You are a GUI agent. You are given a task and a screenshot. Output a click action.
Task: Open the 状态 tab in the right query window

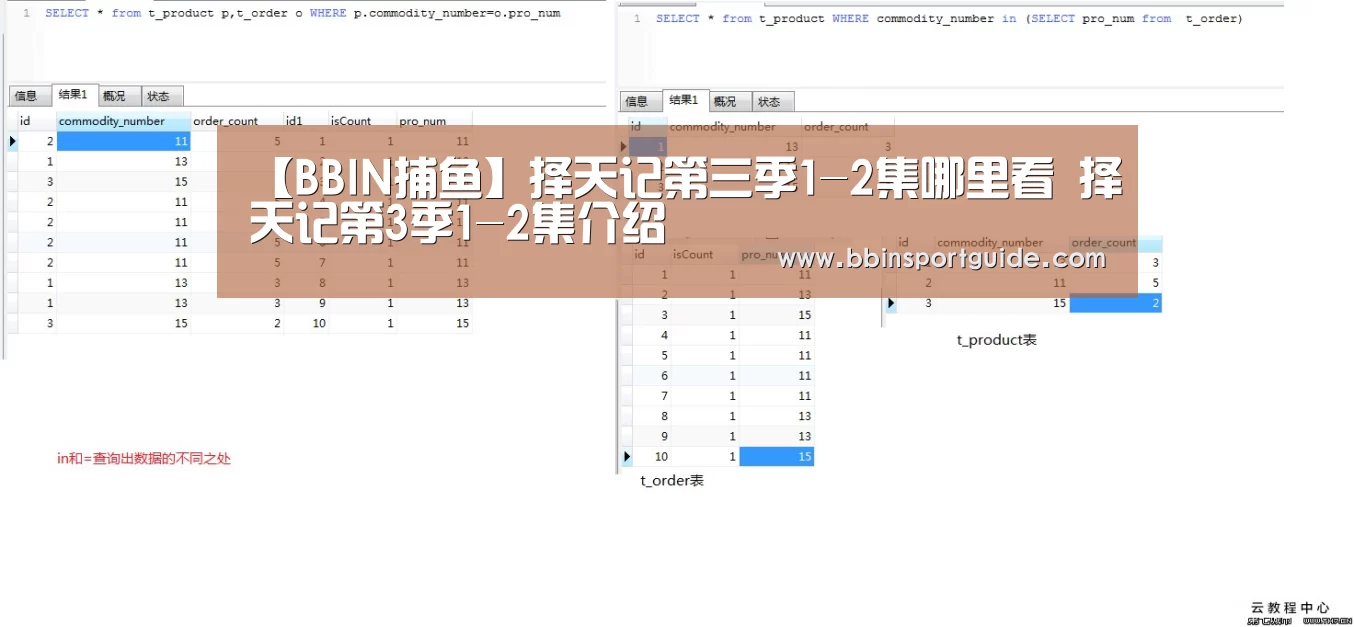click(x=771, y=101)
